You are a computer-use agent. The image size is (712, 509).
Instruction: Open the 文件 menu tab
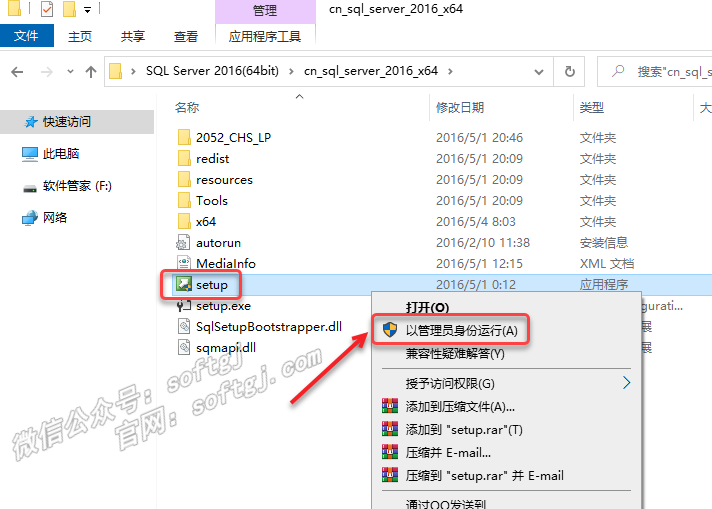27,36
